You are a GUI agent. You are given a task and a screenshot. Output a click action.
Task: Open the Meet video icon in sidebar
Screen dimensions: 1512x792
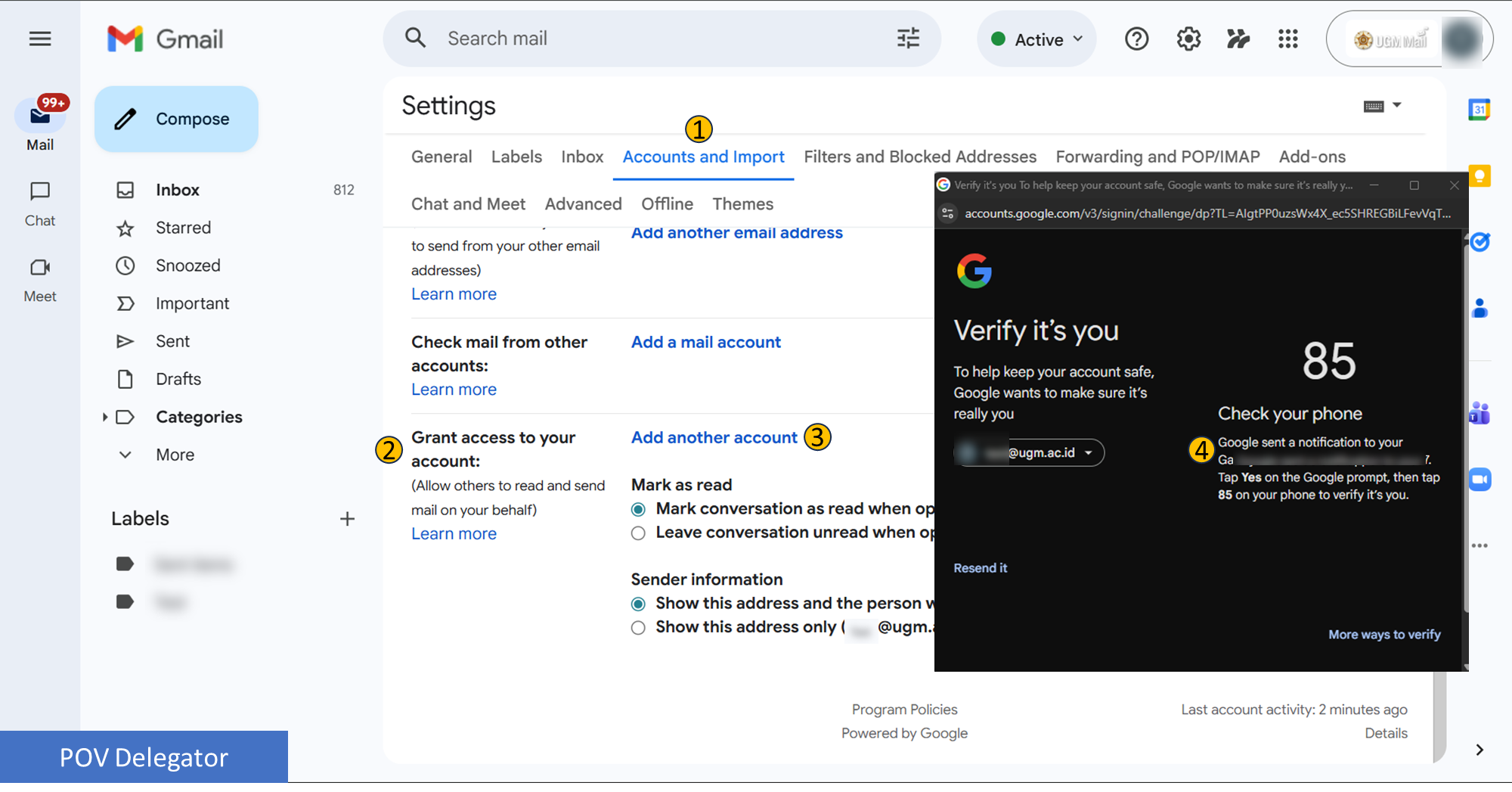click(40, 268)
